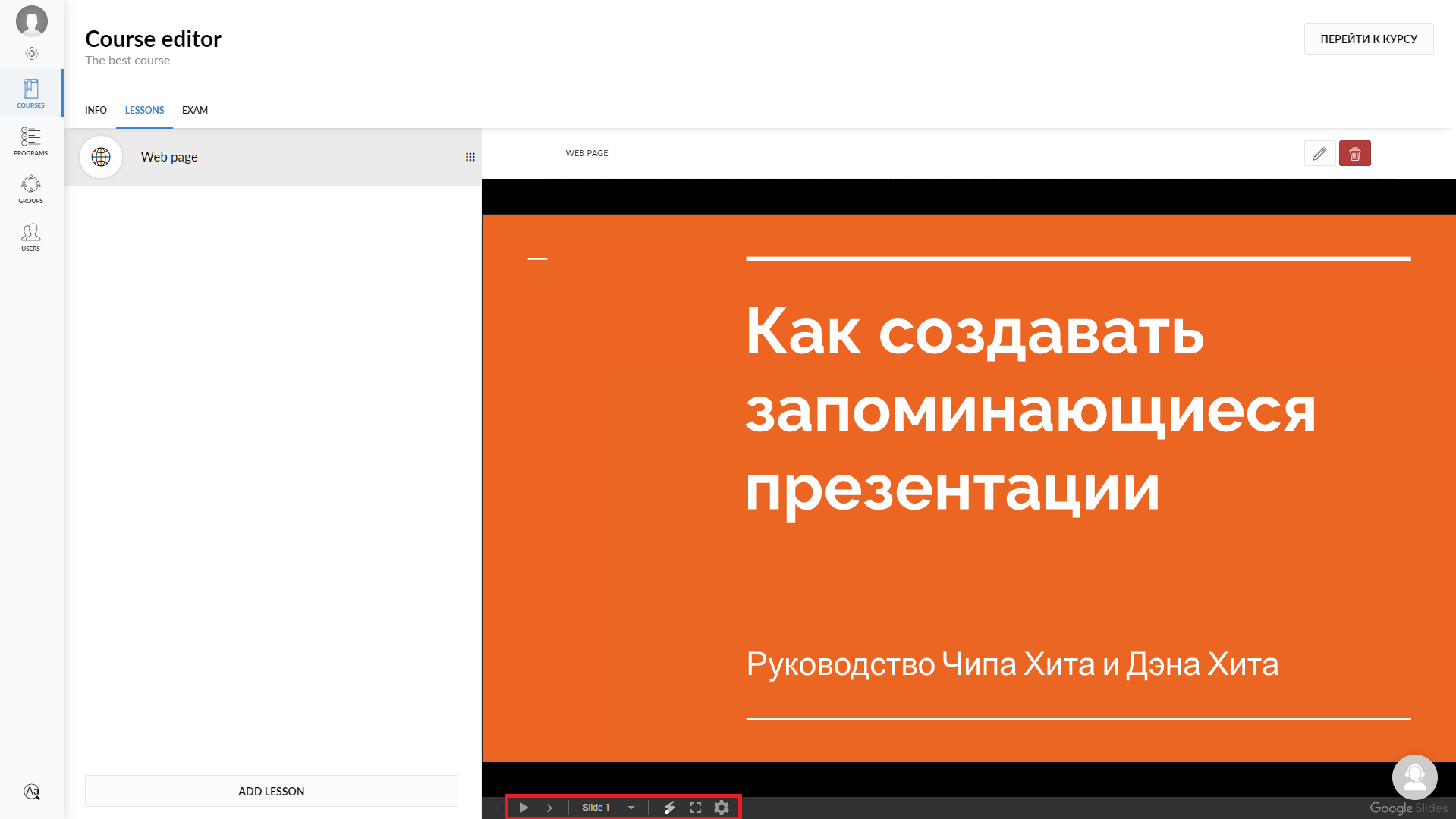Screen dimensions: 1456x819
Task: Switch to the EXAM tab
Action: (x=195, y=110)
